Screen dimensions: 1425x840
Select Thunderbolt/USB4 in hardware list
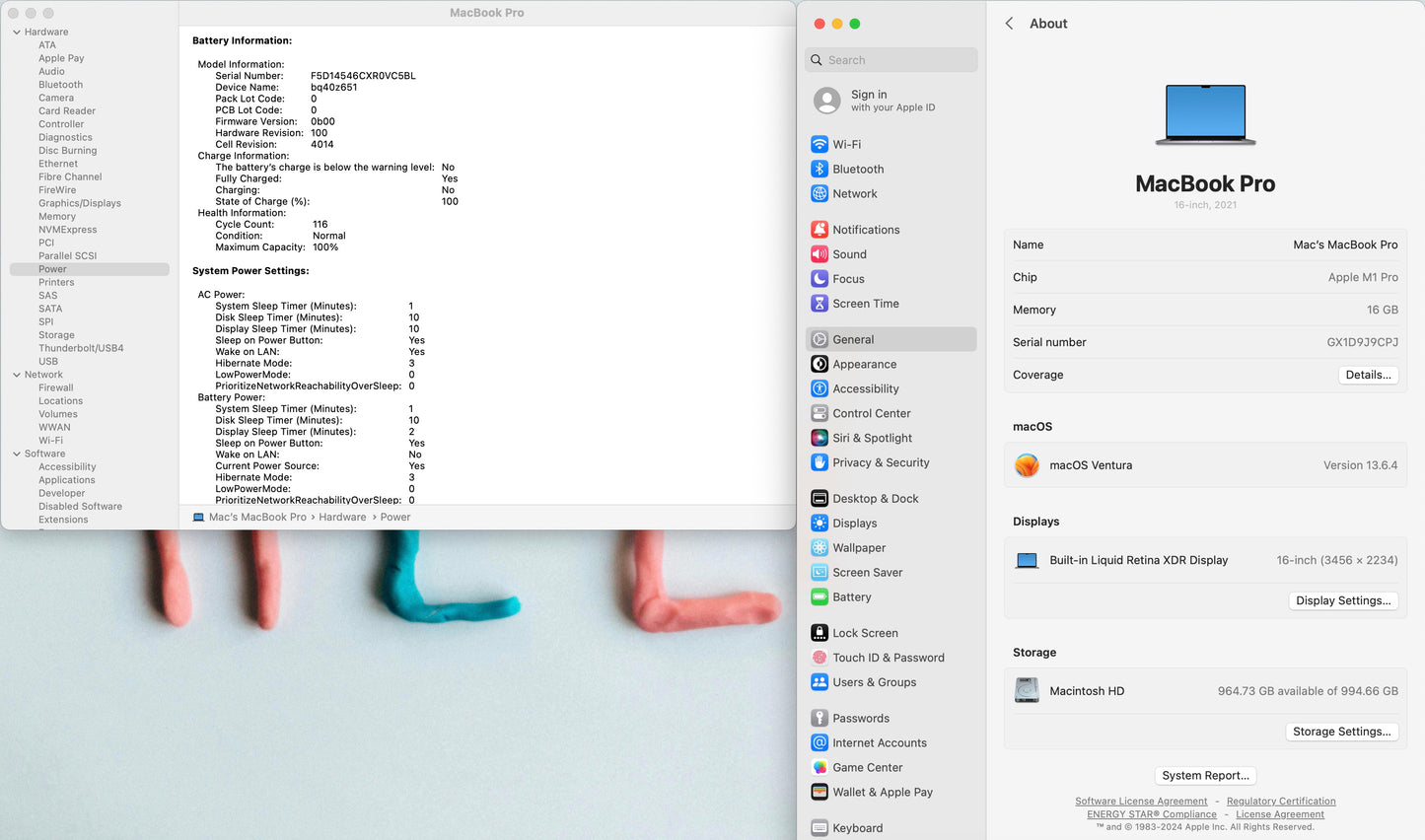pos(81,348)
